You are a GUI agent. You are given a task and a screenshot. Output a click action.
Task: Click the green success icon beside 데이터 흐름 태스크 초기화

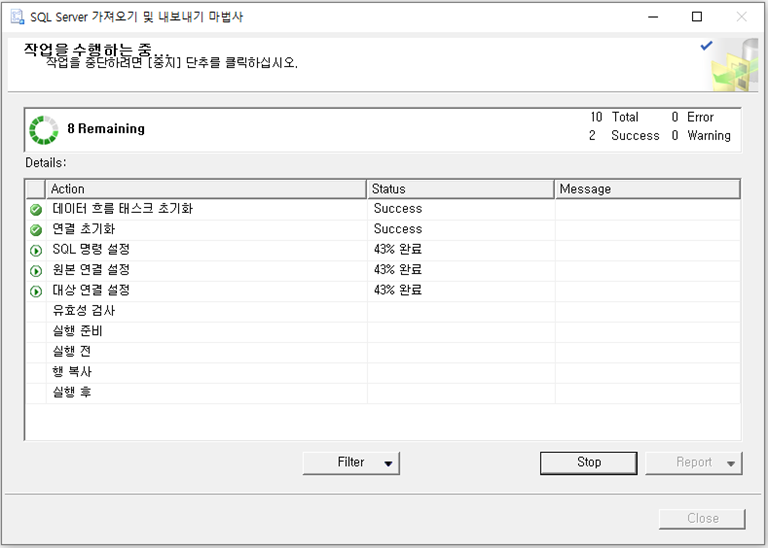coord(36,210)
